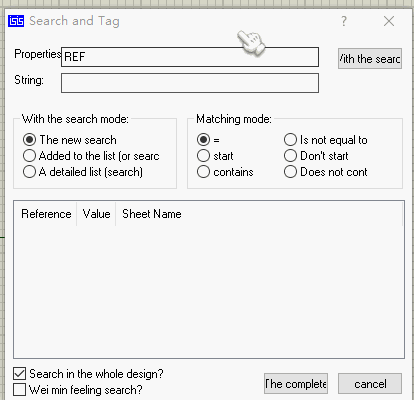The image size is (414, 400).
Task: Click the ISIS application icon in title bar
Action: [16, 21]
